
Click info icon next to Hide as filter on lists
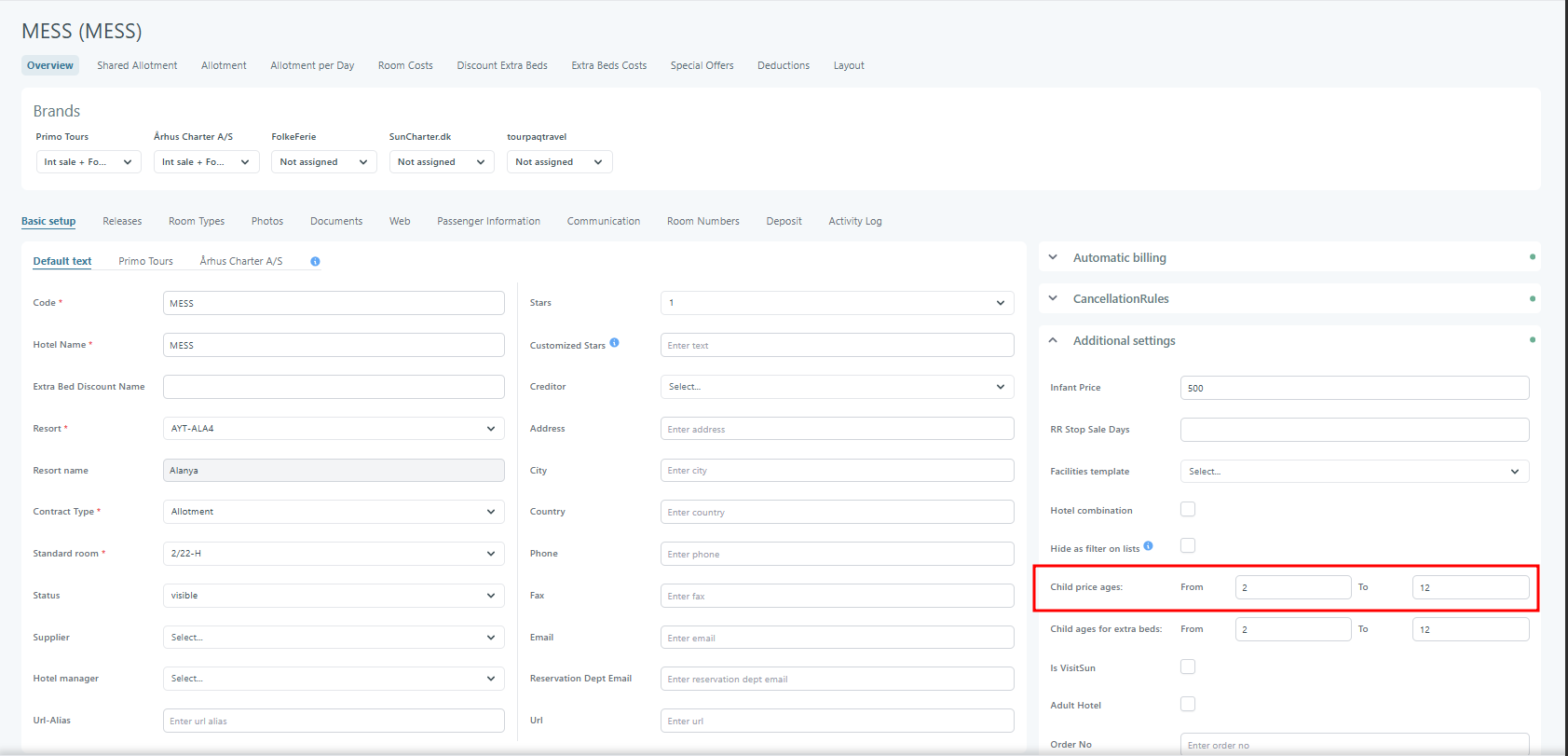click(1148, 546)
